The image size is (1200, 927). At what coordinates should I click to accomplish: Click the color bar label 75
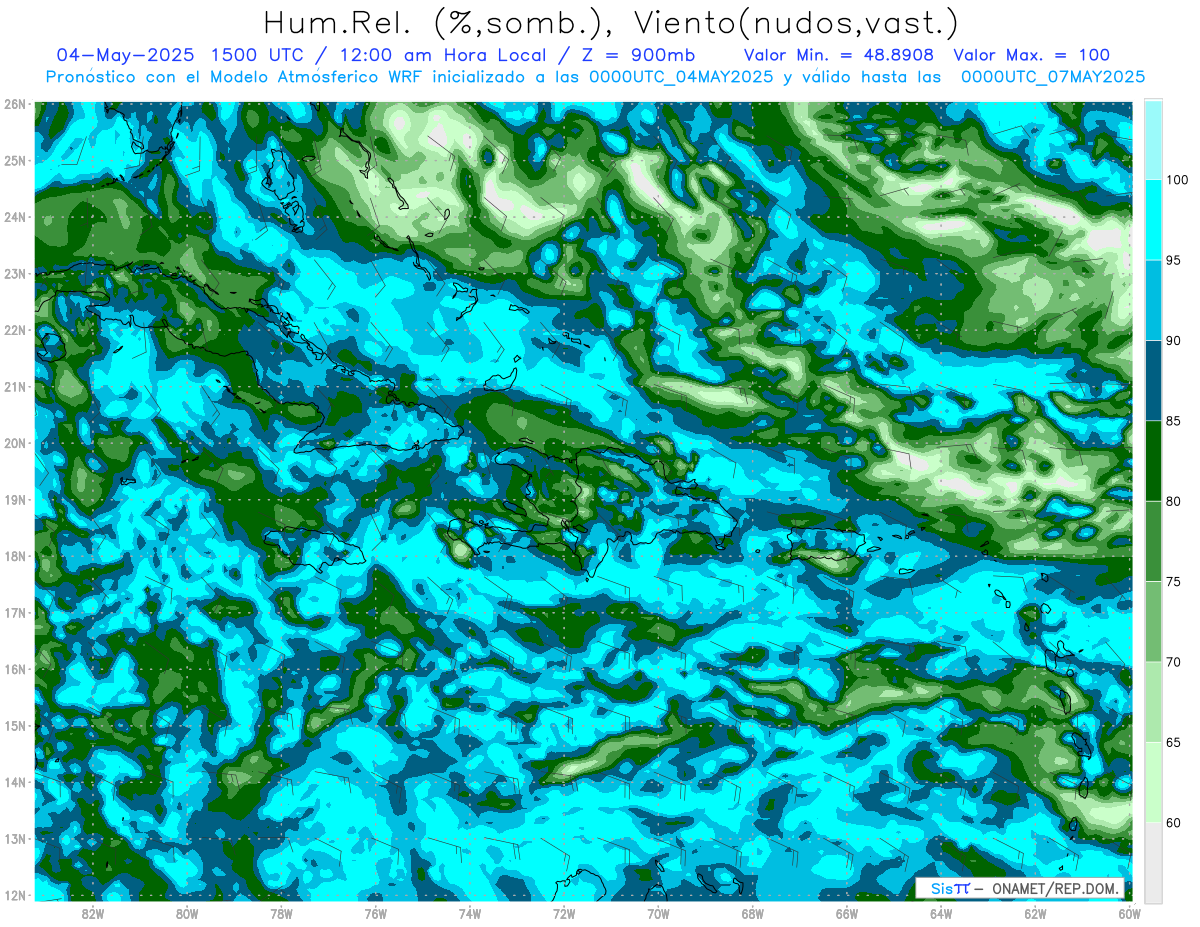click(1174, 582)
